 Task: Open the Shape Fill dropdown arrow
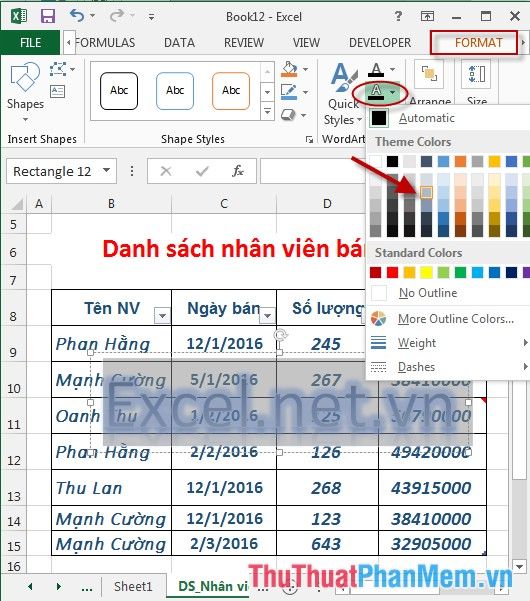tap(305, 69)
